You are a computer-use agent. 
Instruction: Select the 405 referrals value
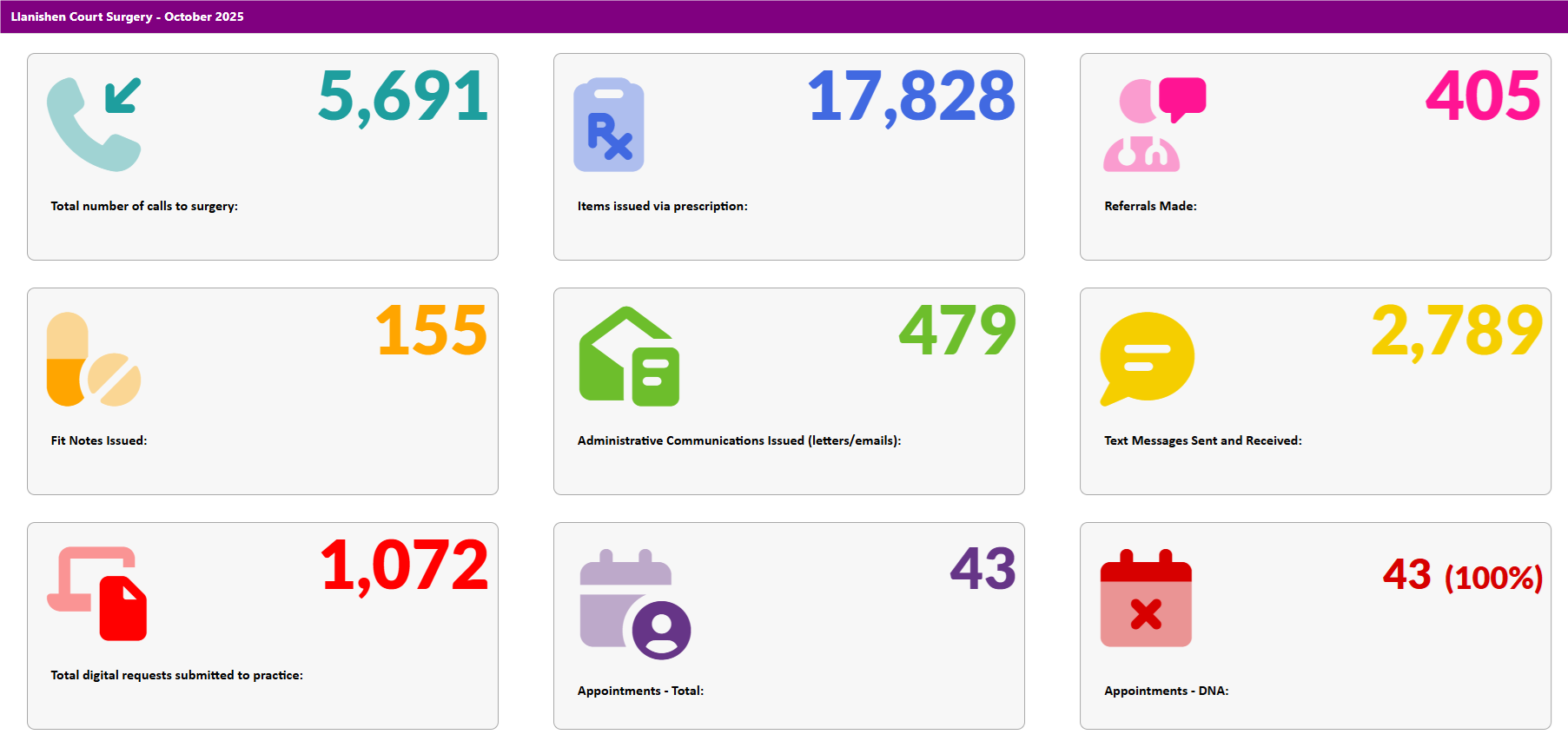pos(1483,96)
